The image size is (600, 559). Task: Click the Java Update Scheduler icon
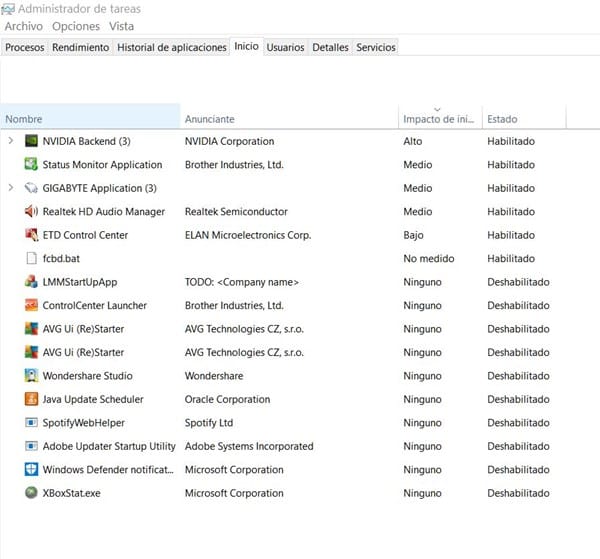[31, 399]
